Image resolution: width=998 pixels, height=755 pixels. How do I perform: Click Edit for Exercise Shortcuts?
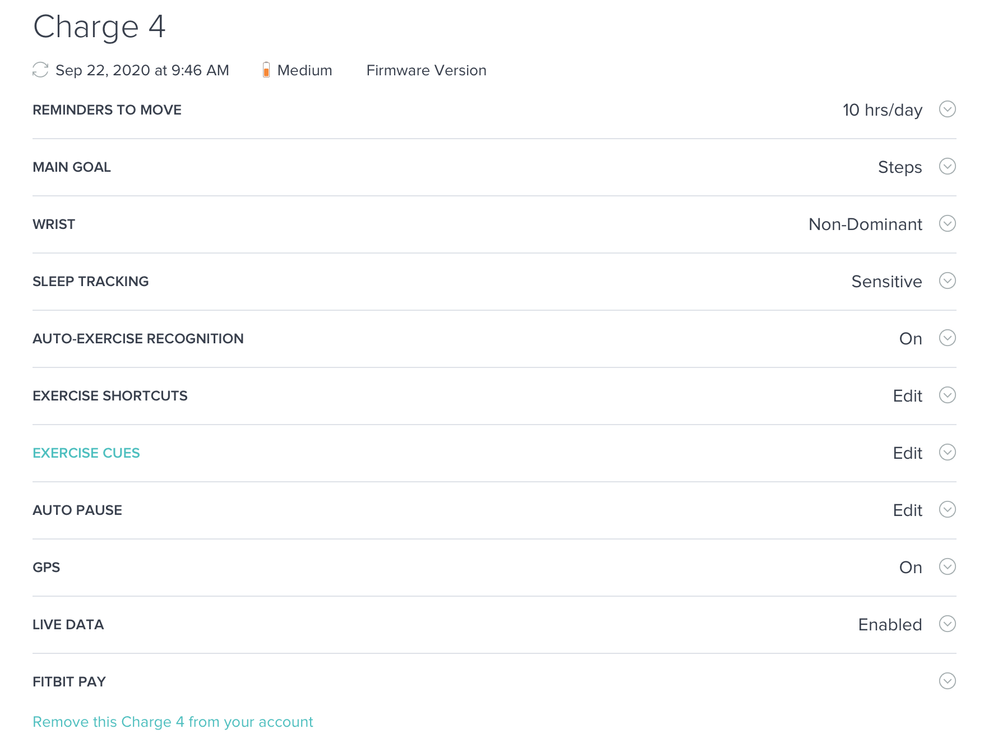tap(907, 396)
